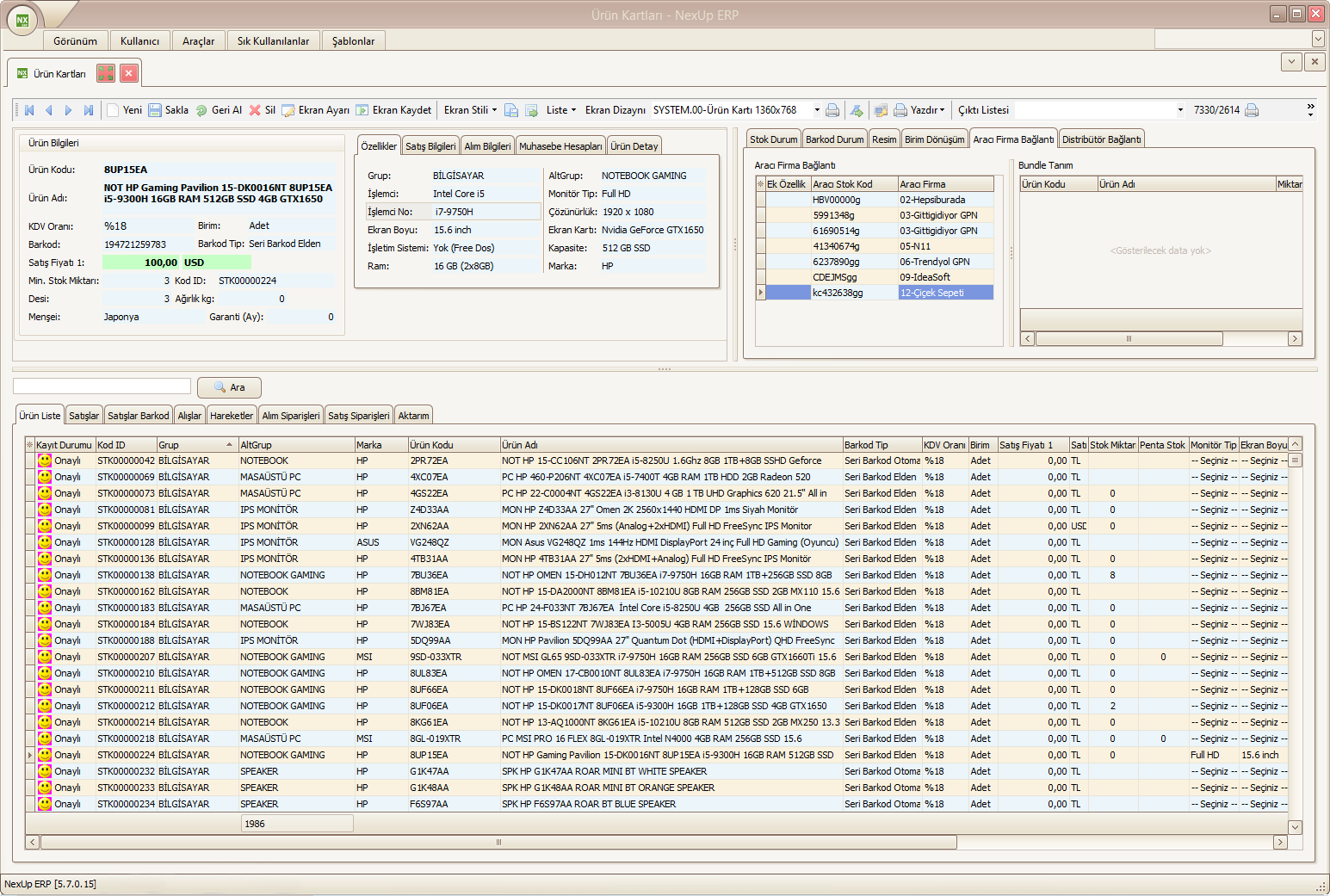Open the Muhasebe Hesapları tab
The width and height of the screenshot is (1330, 896).
[x=560, y=146]
